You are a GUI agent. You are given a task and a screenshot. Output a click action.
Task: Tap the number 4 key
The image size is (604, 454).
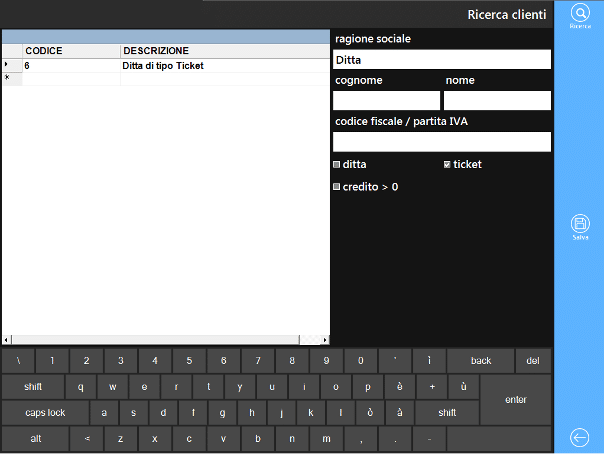(x=155, y=360)
